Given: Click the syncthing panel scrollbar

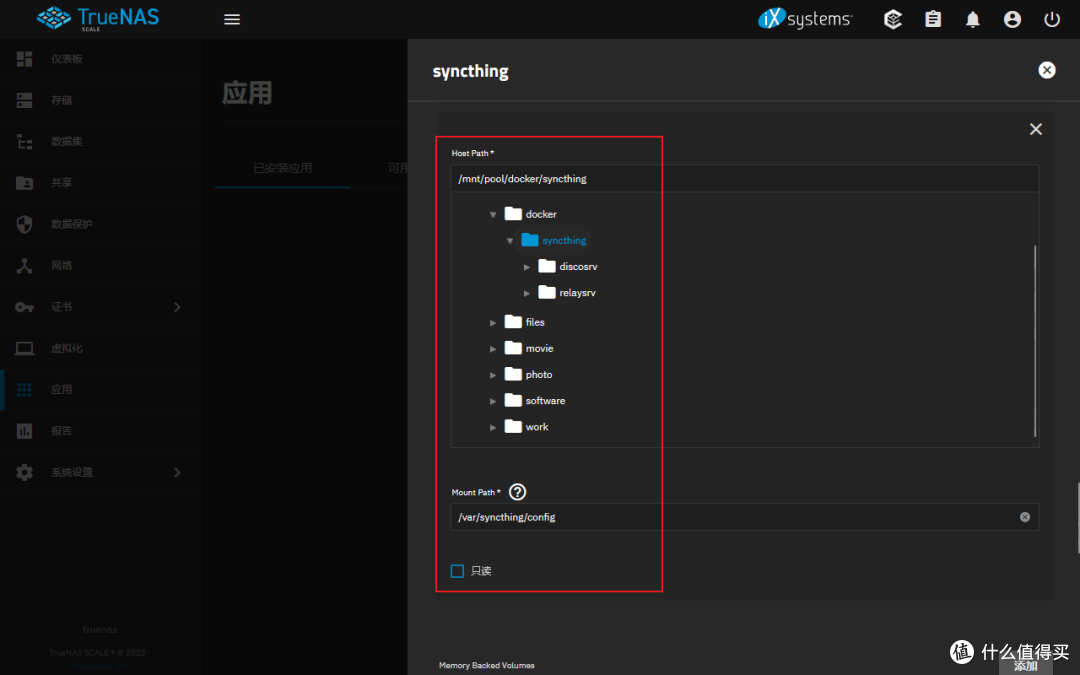Looking at the screenshot, I should pyautogui.click(x=1078, y=518).
